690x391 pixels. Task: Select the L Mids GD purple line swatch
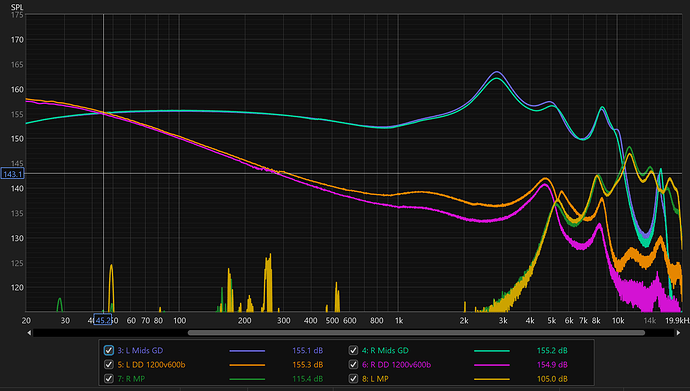pyautogui.click(x=247, y=351)
